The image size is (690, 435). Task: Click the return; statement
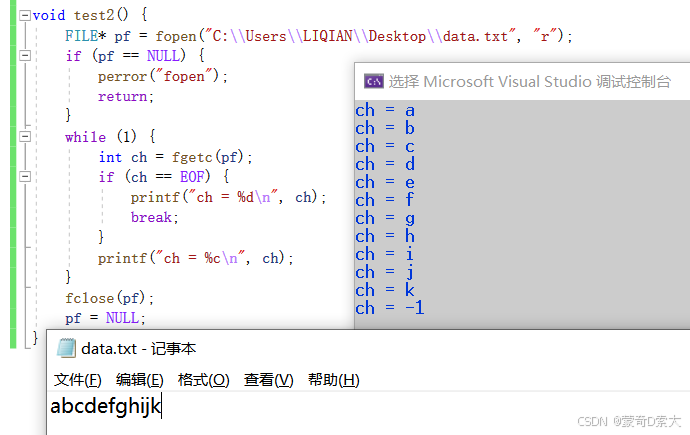tap(125, 96)
